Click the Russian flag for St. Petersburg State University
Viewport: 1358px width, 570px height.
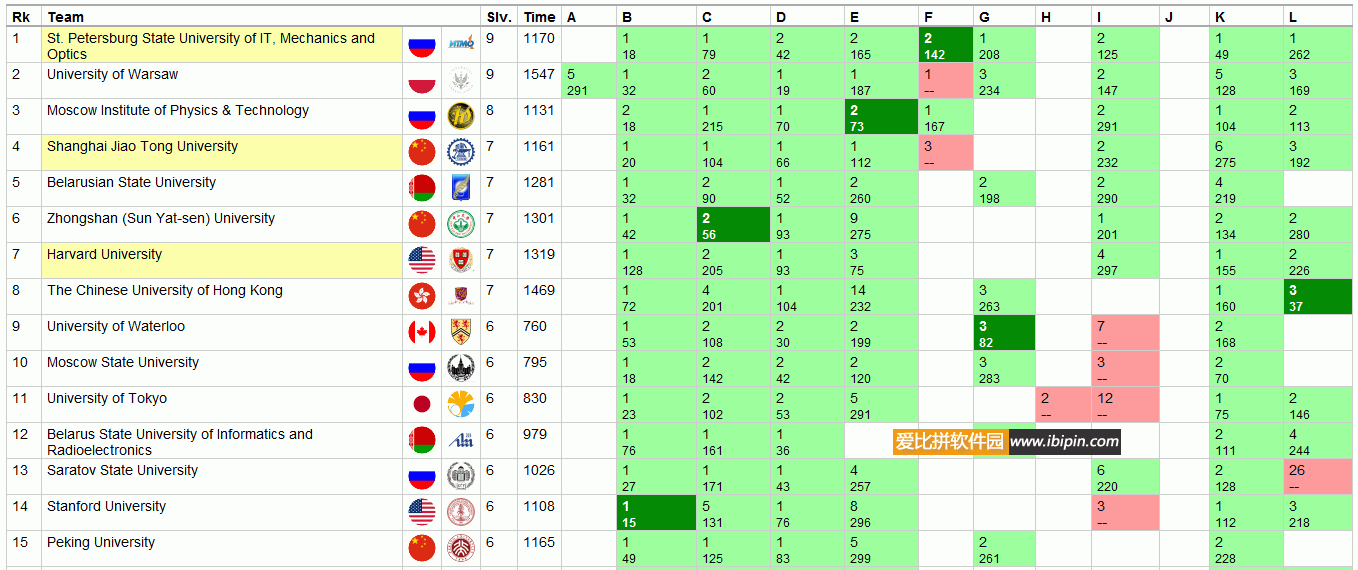422,45
